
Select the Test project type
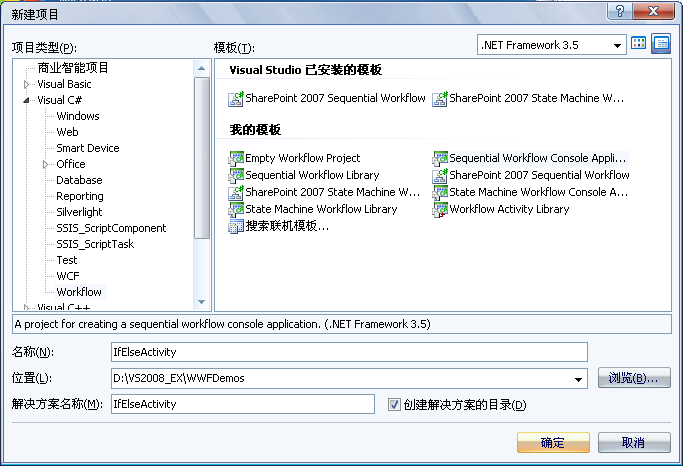pos(67,260)
